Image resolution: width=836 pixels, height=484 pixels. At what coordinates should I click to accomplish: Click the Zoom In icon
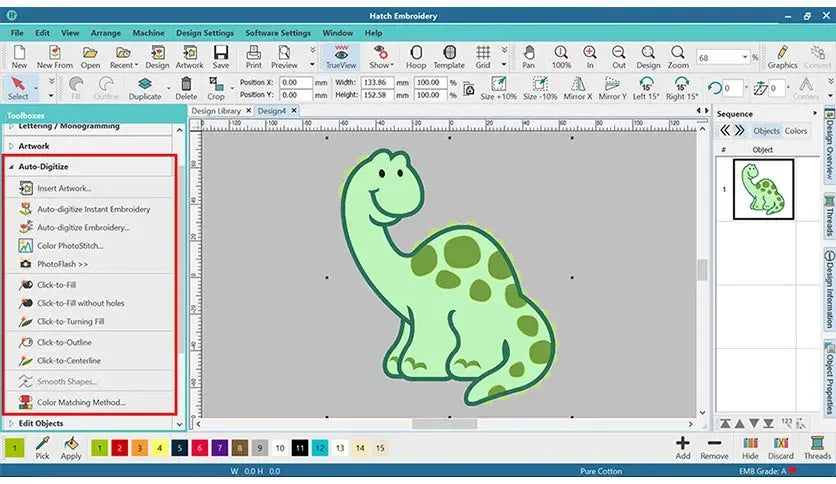[x=590, y=52]
